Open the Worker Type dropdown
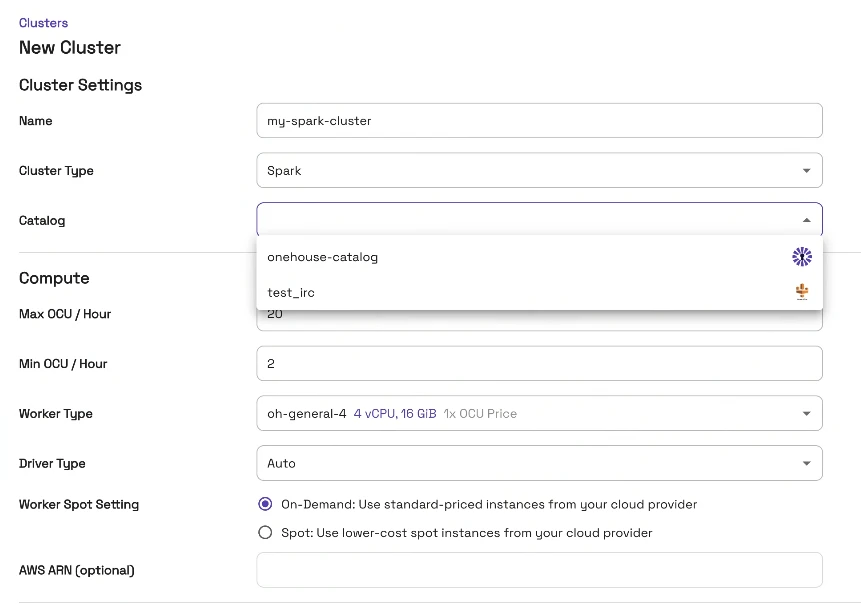The height and width of the screenshot is (604, 861). pyautogui.click(x=539, y=413)
